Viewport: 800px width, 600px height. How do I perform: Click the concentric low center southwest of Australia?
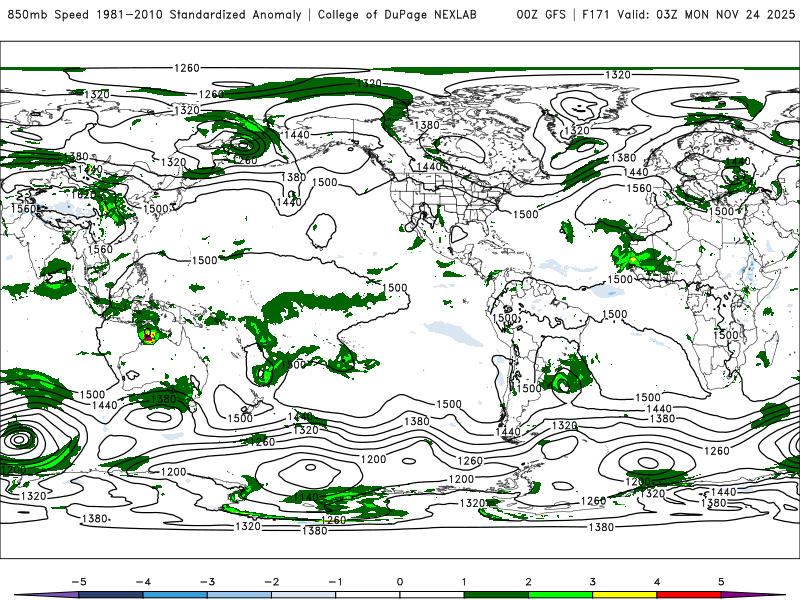click(x=19, y=439)
